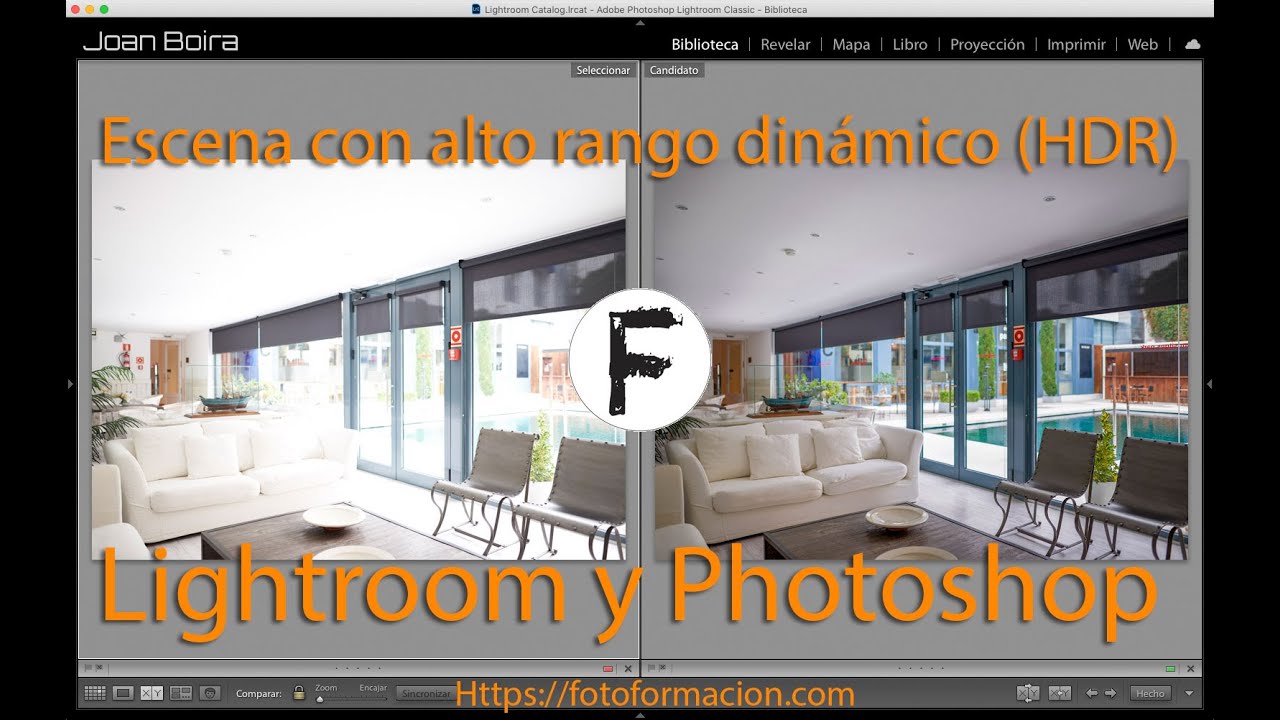Open the Biblioteca module
This screenshot has height=720, width=1280.
(x=705, y=44)
